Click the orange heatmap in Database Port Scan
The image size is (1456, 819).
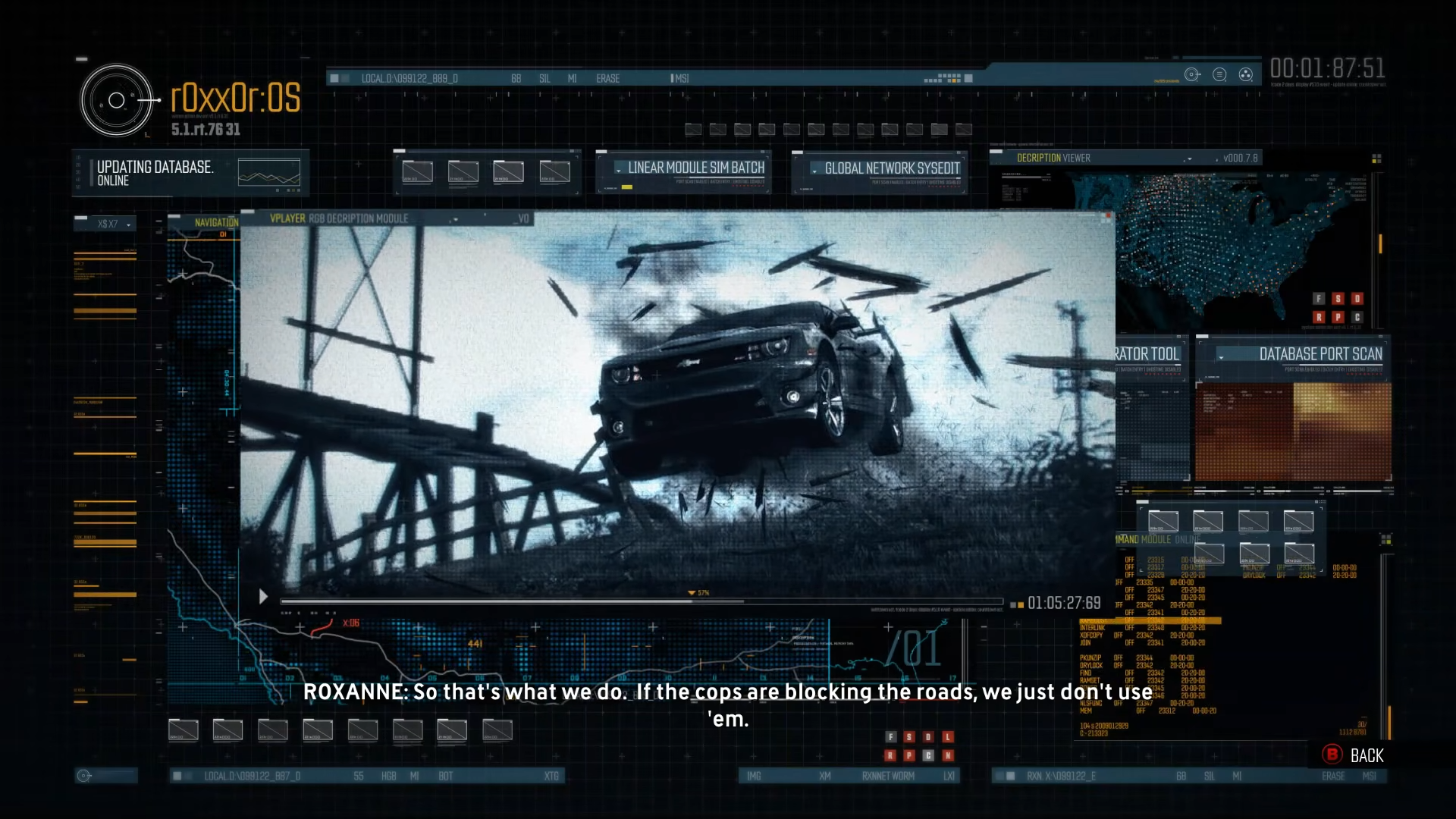(1293, 431)
